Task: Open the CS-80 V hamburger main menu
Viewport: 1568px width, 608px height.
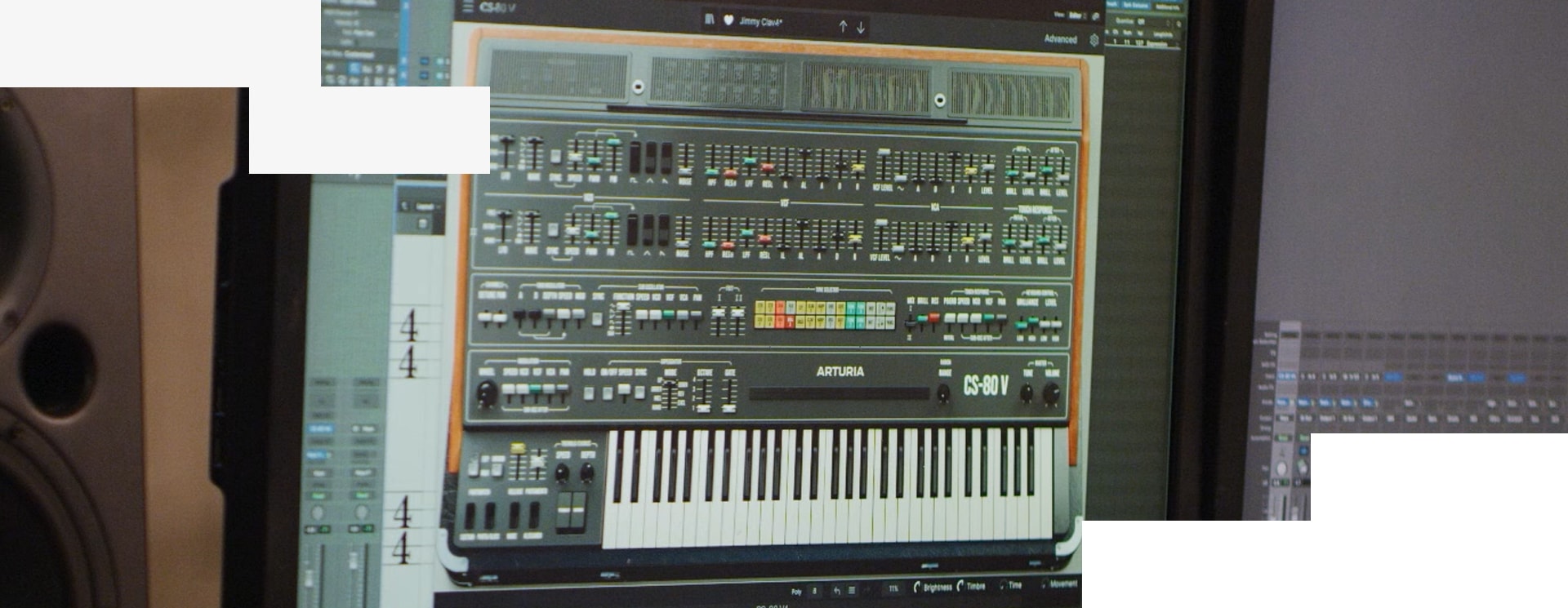Action: 468,7
